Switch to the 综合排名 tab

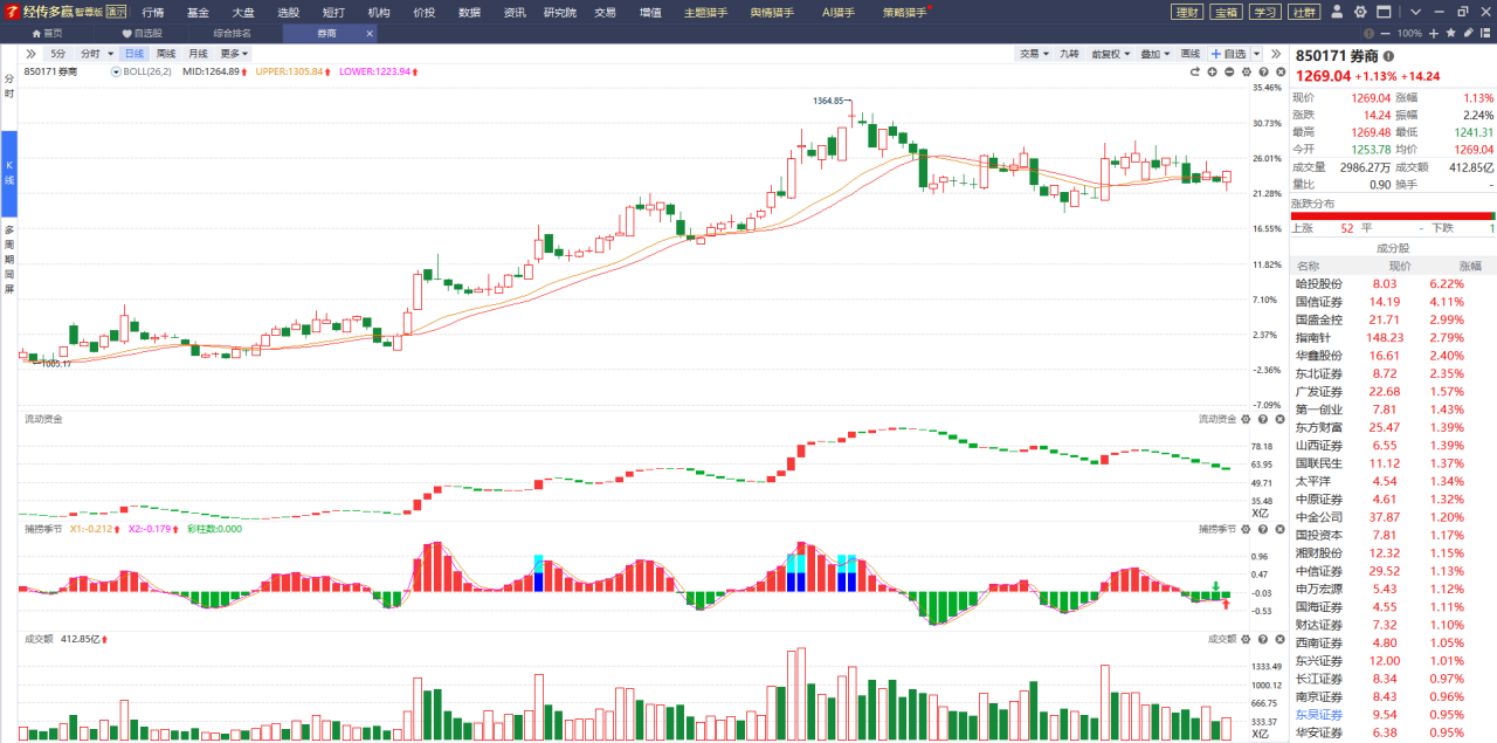click(x=232, y=33)
